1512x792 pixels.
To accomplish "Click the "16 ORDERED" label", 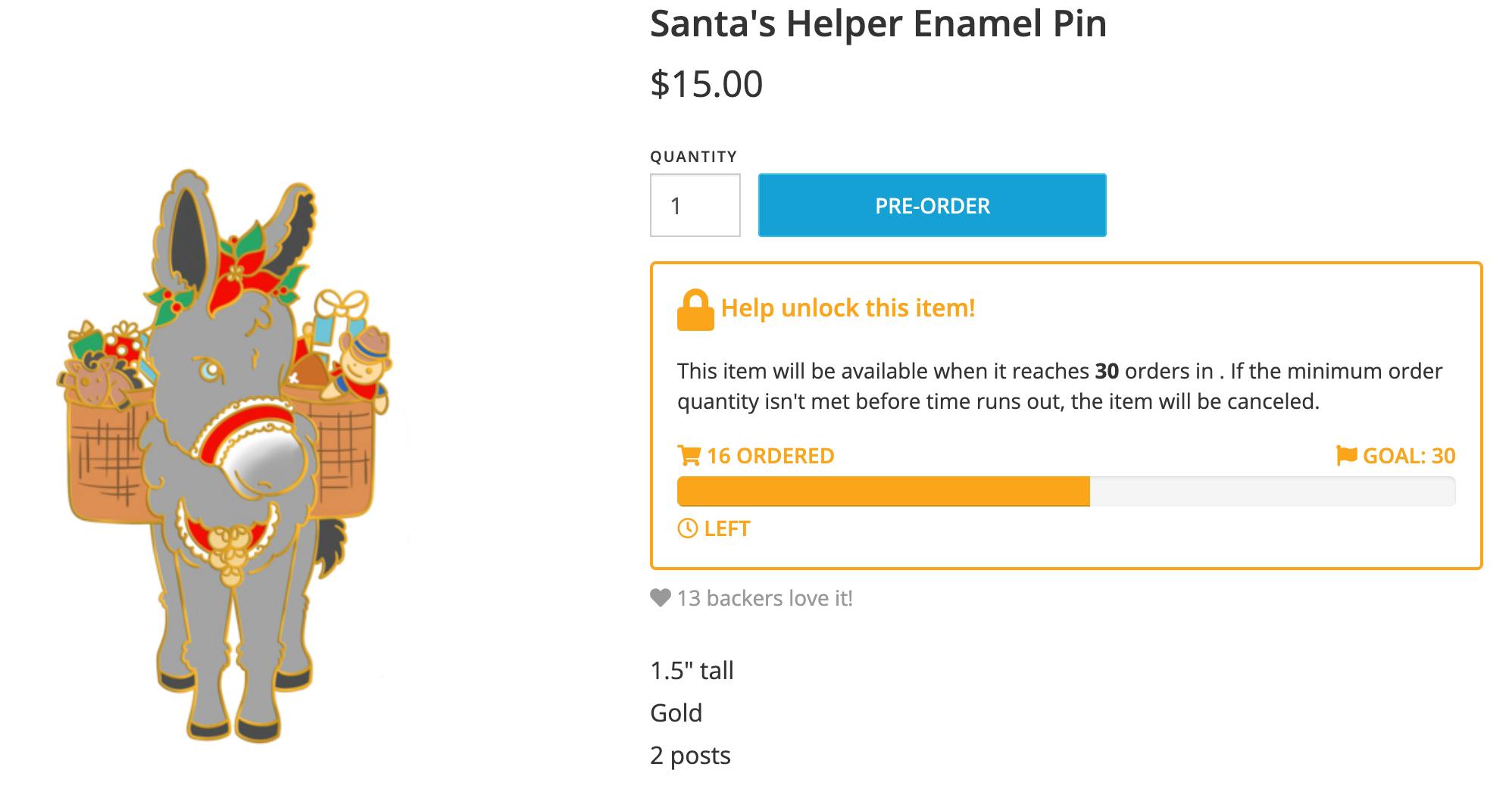I will pos(770,456).
